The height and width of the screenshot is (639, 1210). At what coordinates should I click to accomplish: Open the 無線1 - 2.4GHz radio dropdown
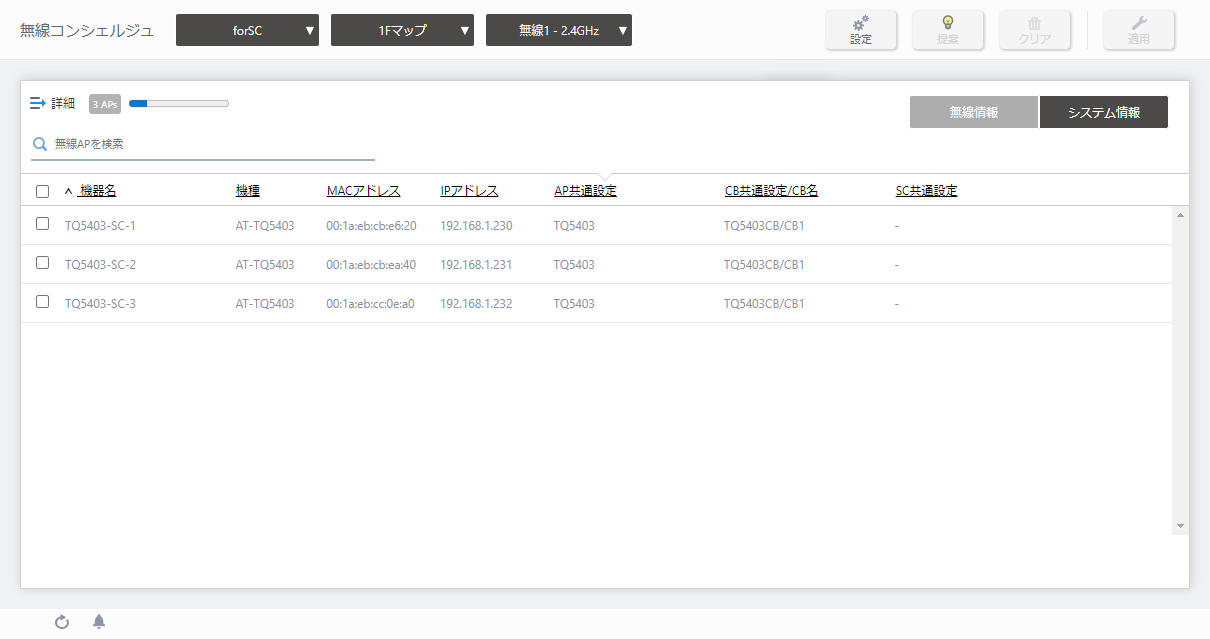(x=559, y=30)
